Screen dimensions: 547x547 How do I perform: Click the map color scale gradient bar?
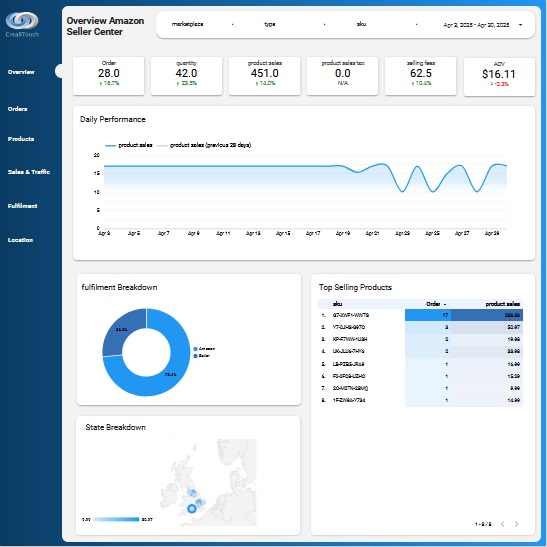click(x=116, y=519)
